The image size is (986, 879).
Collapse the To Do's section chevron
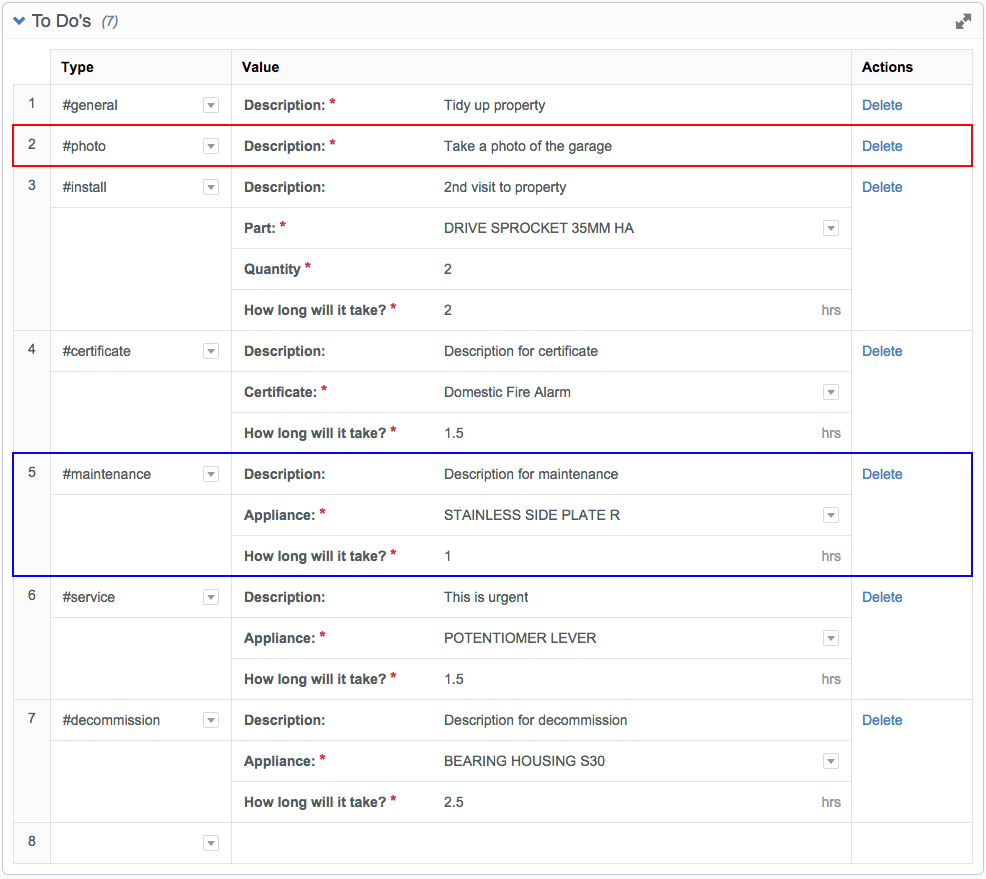click(x=19, y=21)
